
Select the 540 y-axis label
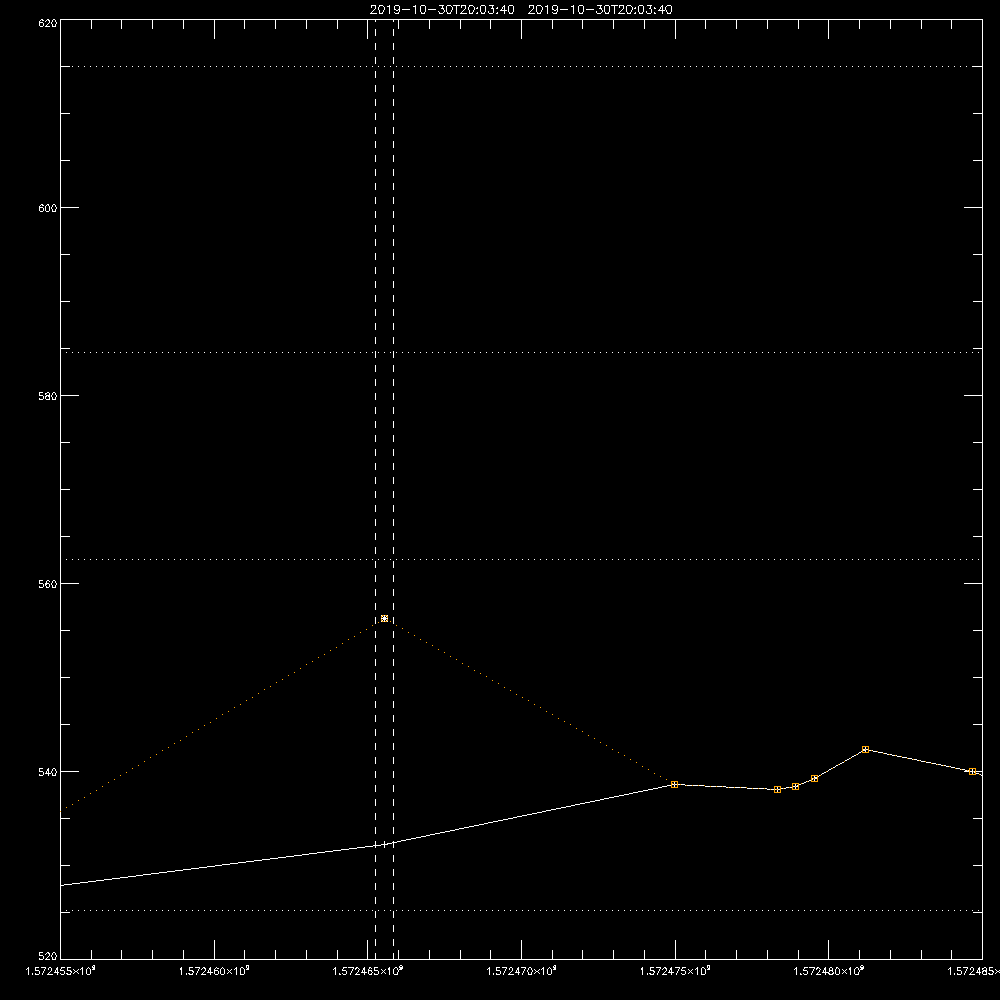pyautogui.click(x=48, y=772)
